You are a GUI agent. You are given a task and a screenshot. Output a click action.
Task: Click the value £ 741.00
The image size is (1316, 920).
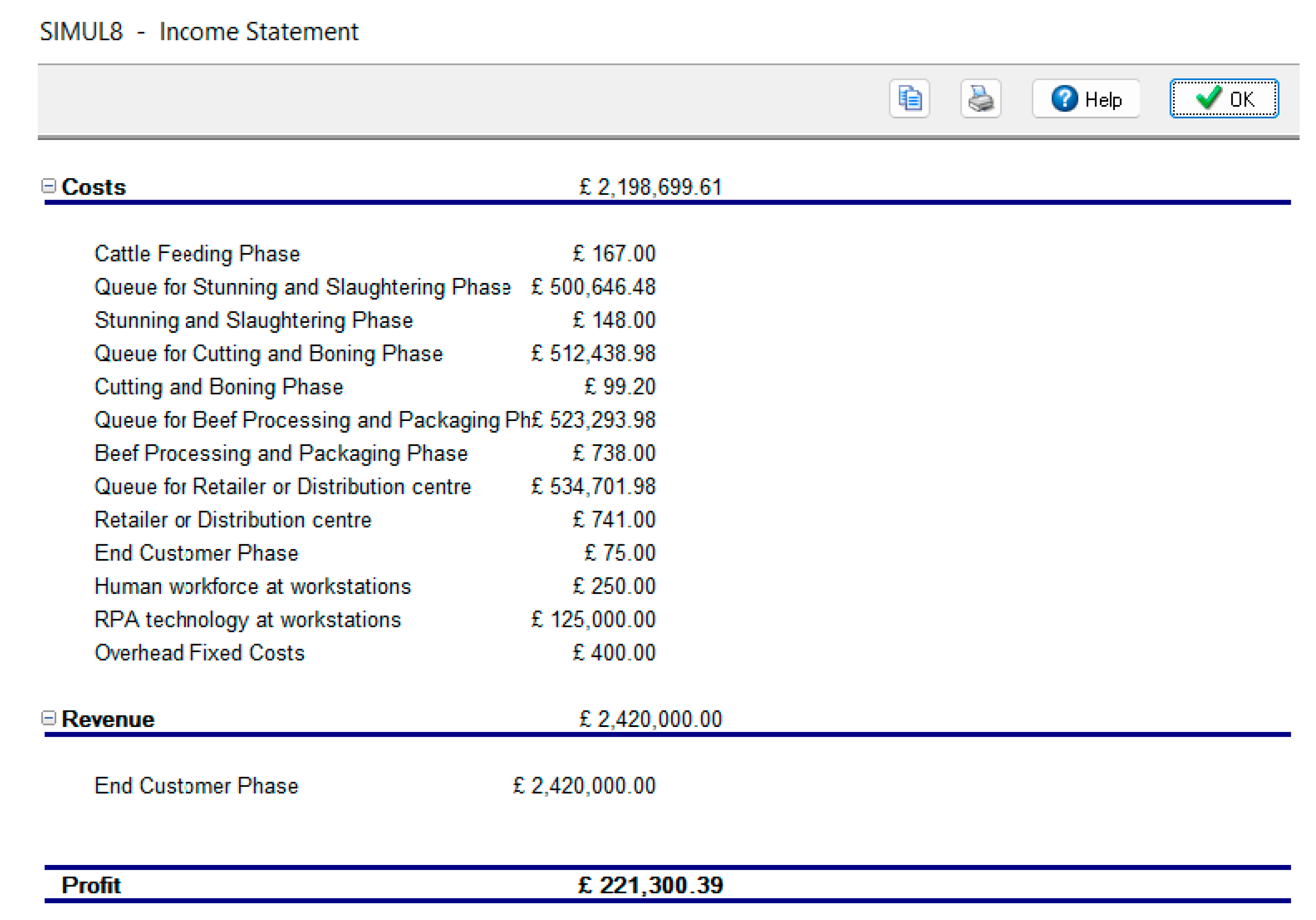click(x=614, y=519)
